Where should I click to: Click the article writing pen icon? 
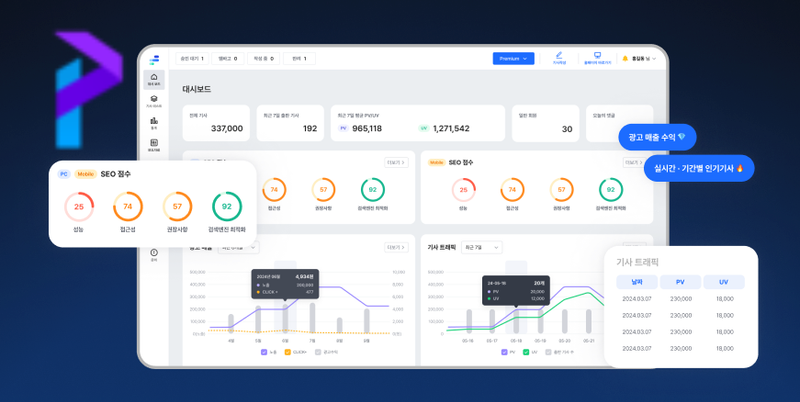559,56
